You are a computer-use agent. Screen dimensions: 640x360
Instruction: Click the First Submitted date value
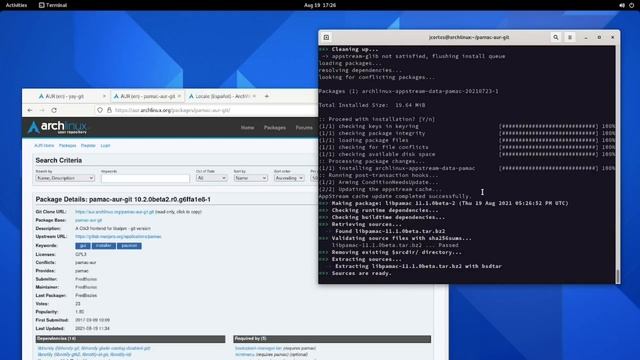(x=92, y=320)
